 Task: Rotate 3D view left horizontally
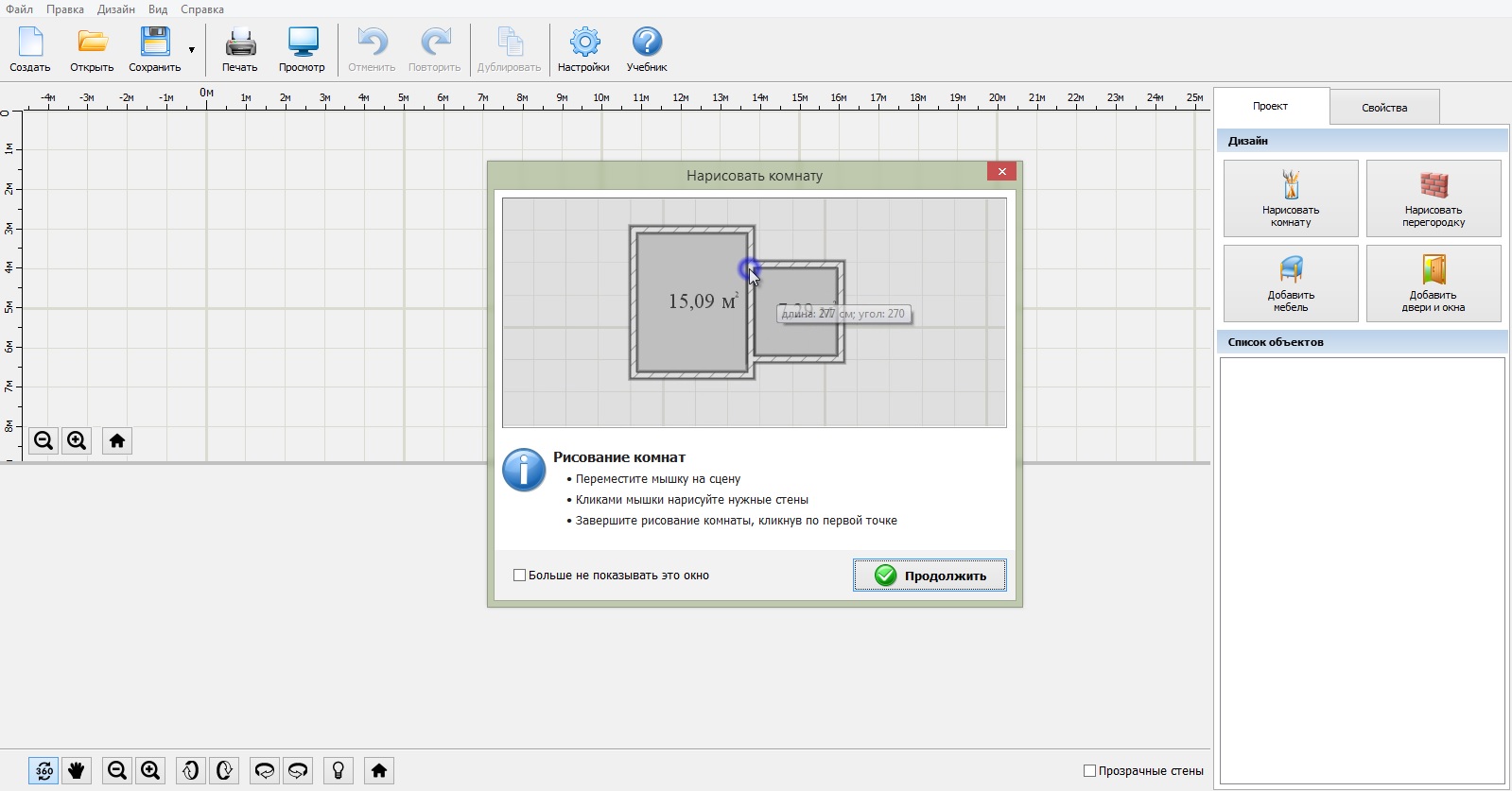pos(265,770)
